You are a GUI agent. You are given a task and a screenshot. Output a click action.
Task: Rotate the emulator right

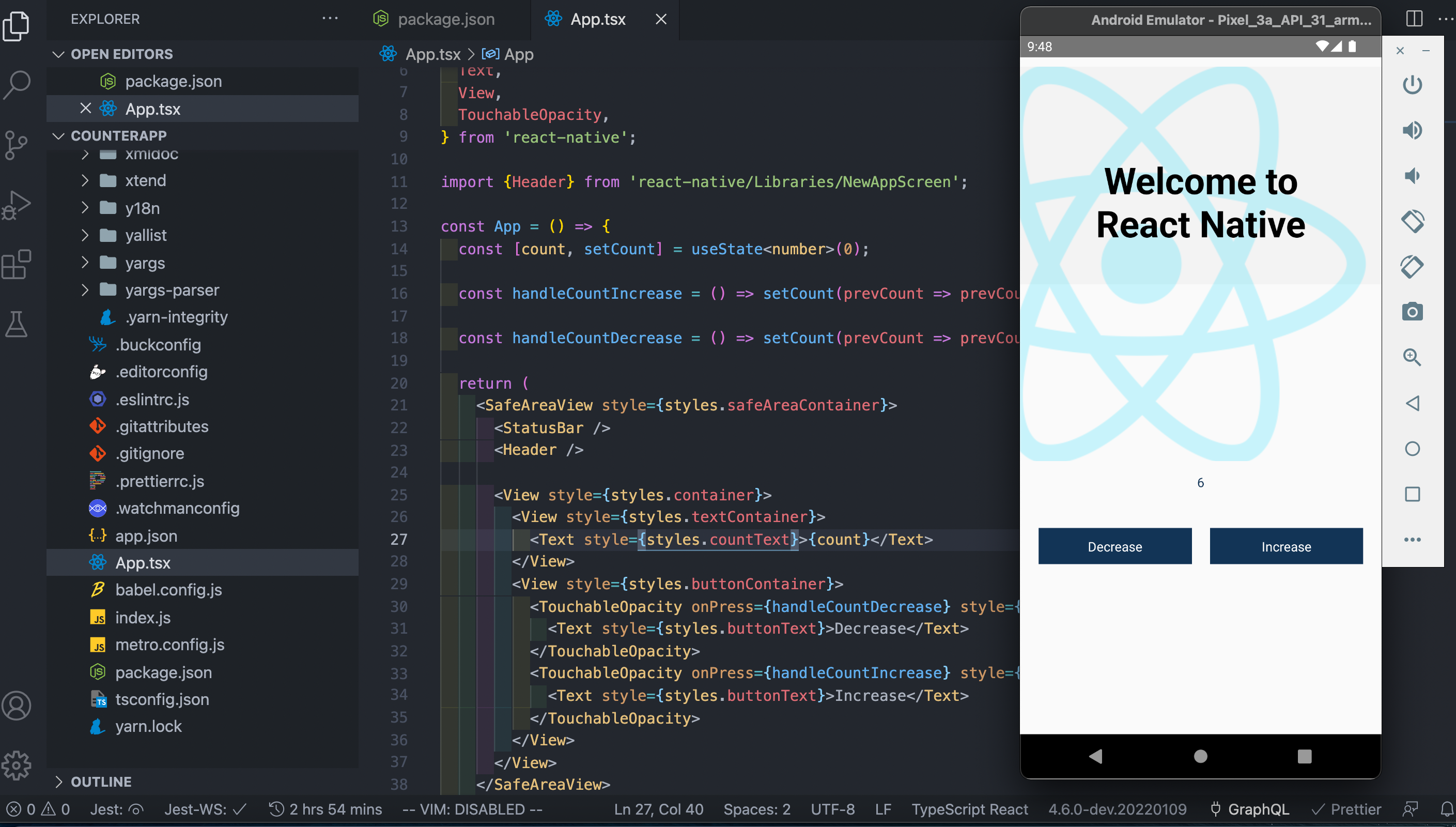pos(1412,266)
